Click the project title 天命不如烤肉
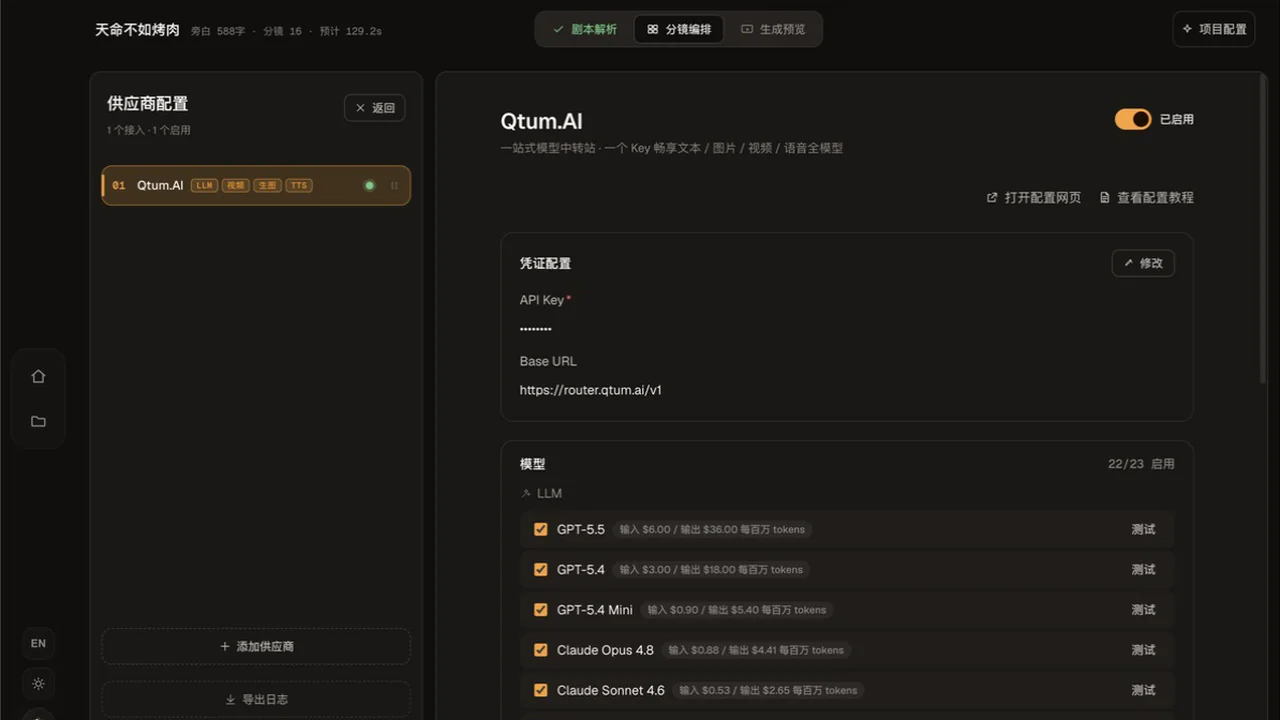This screenshot has width=1280, height=720. (x=137, y=30)
